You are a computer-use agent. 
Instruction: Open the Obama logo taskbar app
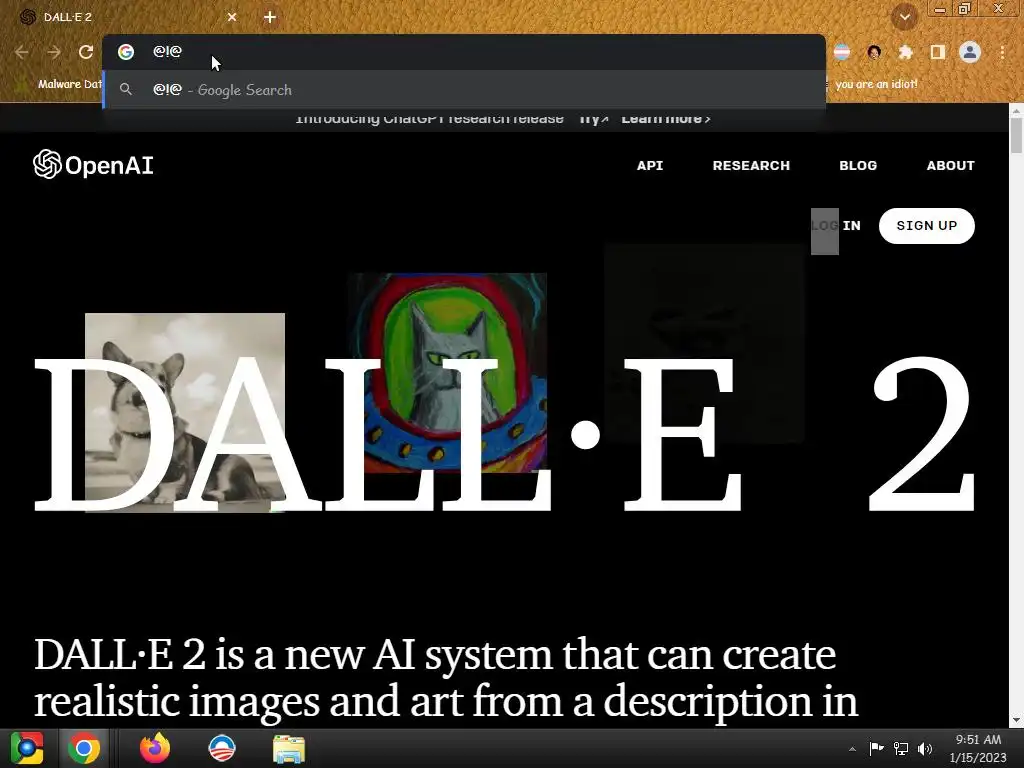[221, 748]
